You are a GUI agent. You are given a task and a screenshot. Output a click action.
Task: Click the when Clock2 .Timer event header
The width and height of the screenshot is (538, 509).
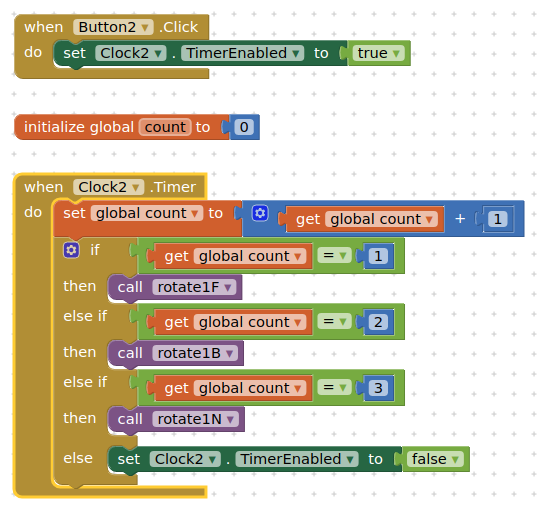(x=110, y=187)
